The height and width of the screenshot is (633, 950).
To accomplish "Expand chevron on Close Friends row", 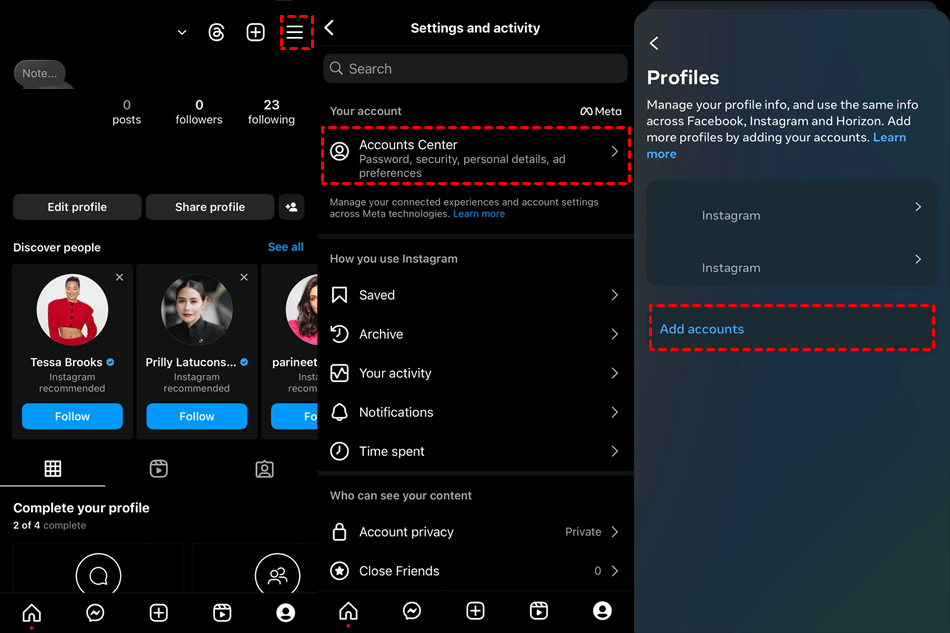I will click(x=614, y=571).
